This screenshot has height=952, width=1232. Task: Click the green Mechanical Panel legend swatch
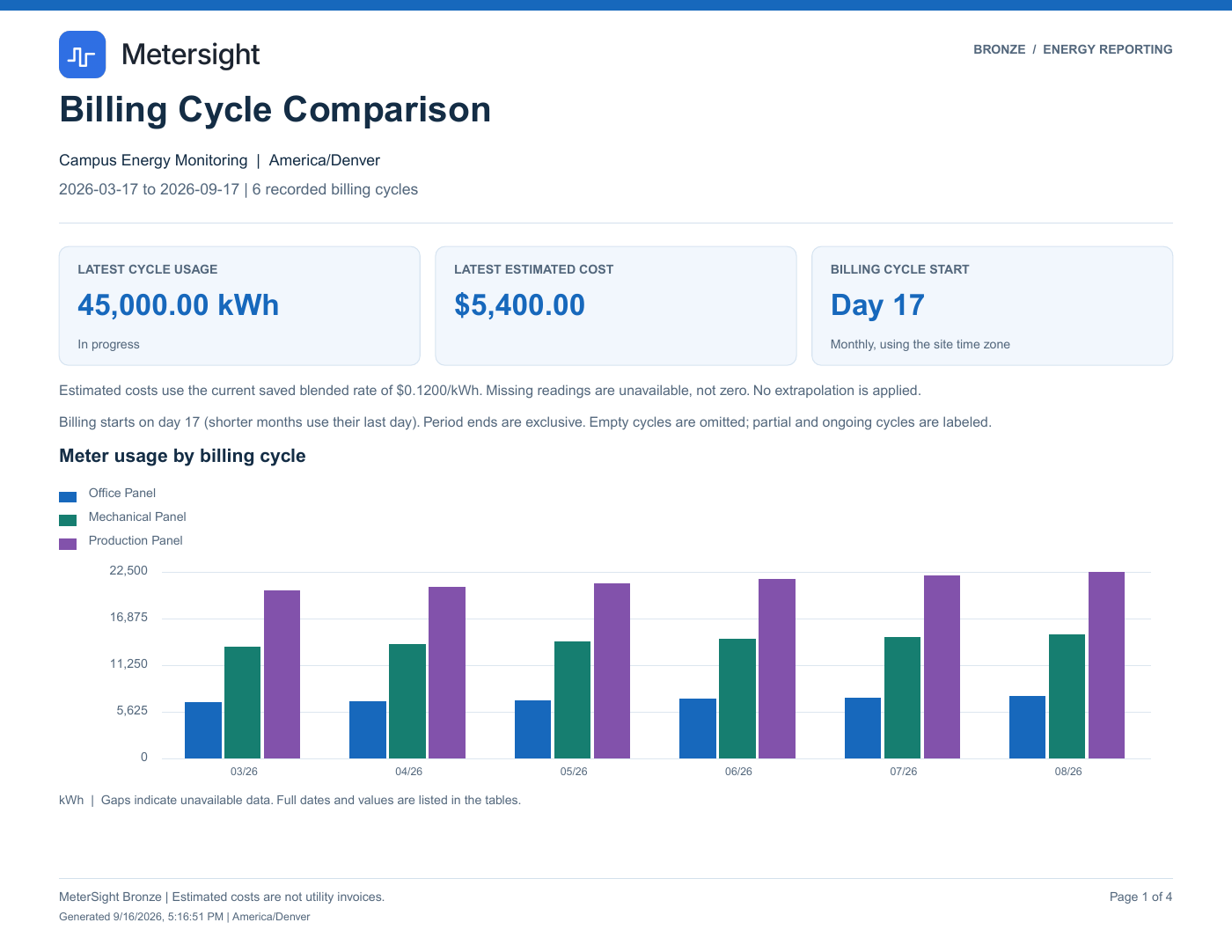point(68,521)
